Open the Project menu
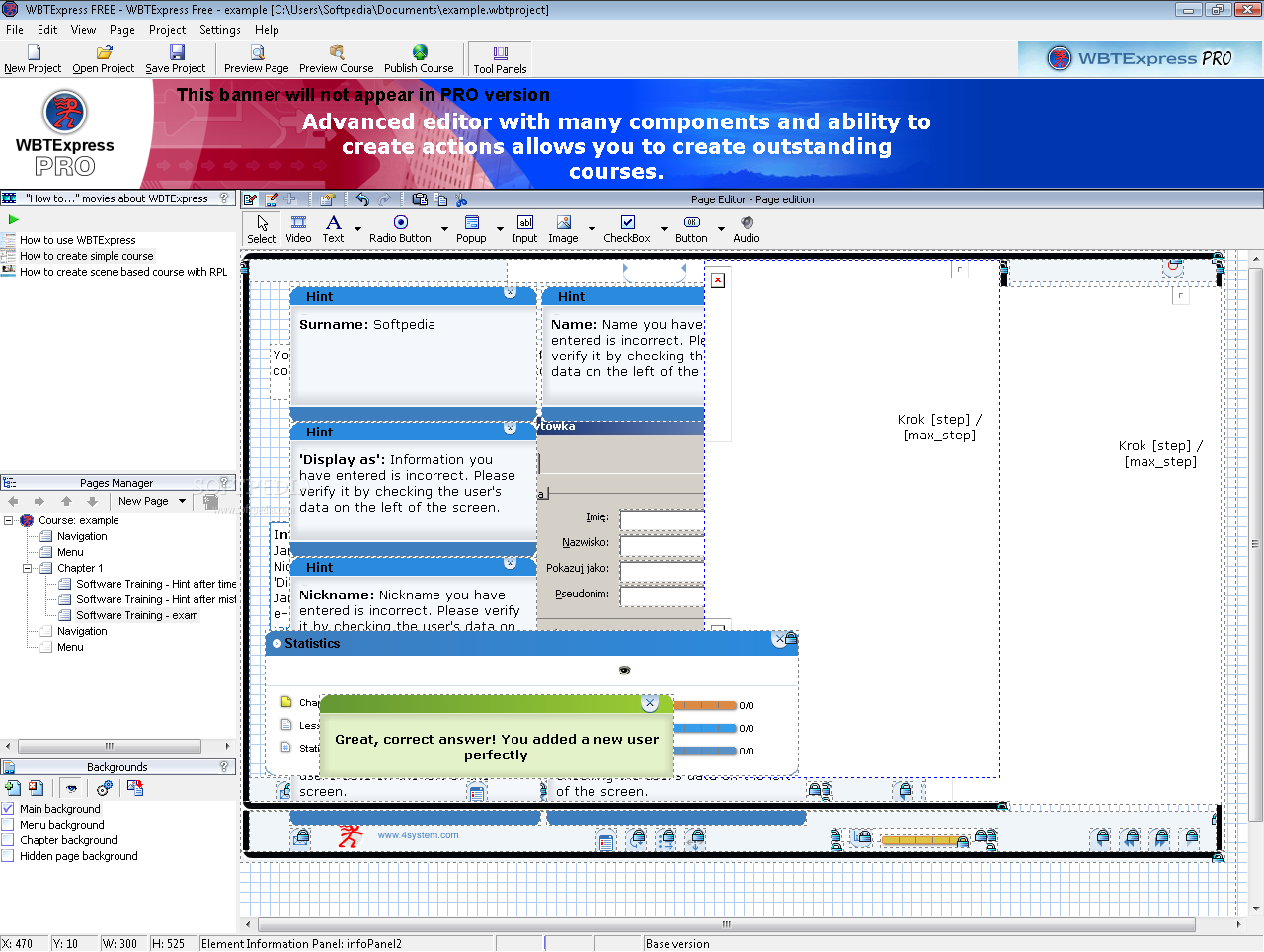The width and height of the screenshot is (1264, 952). [x=168, y=30]
